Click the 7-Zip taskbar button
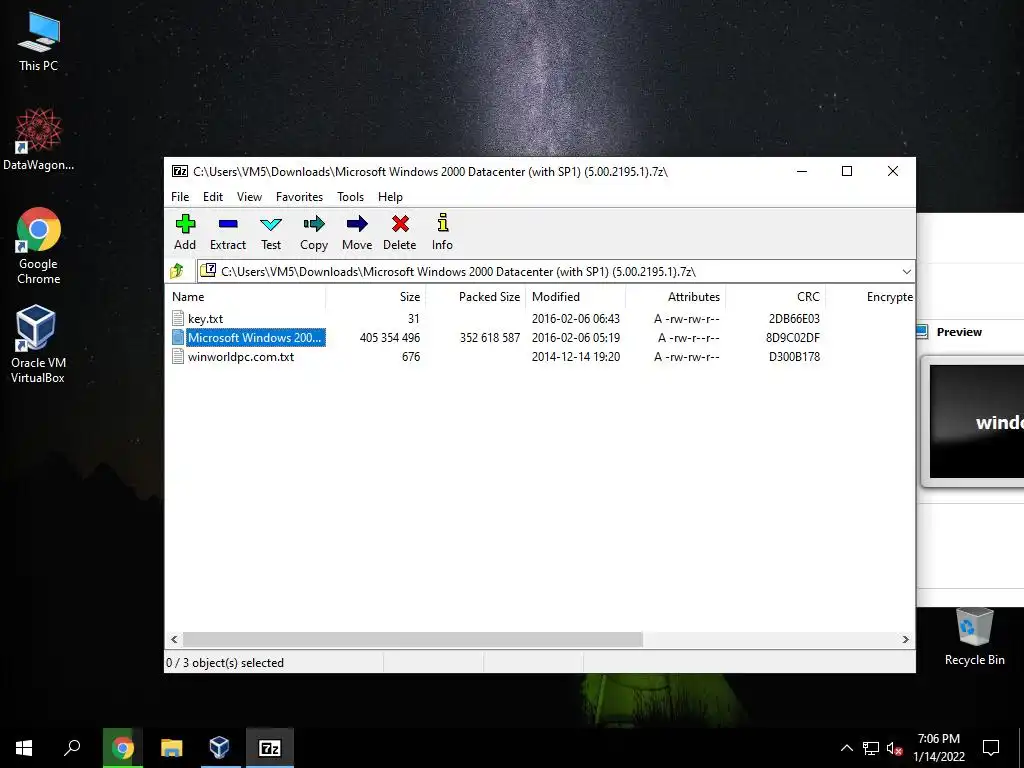 pos(270,748)
